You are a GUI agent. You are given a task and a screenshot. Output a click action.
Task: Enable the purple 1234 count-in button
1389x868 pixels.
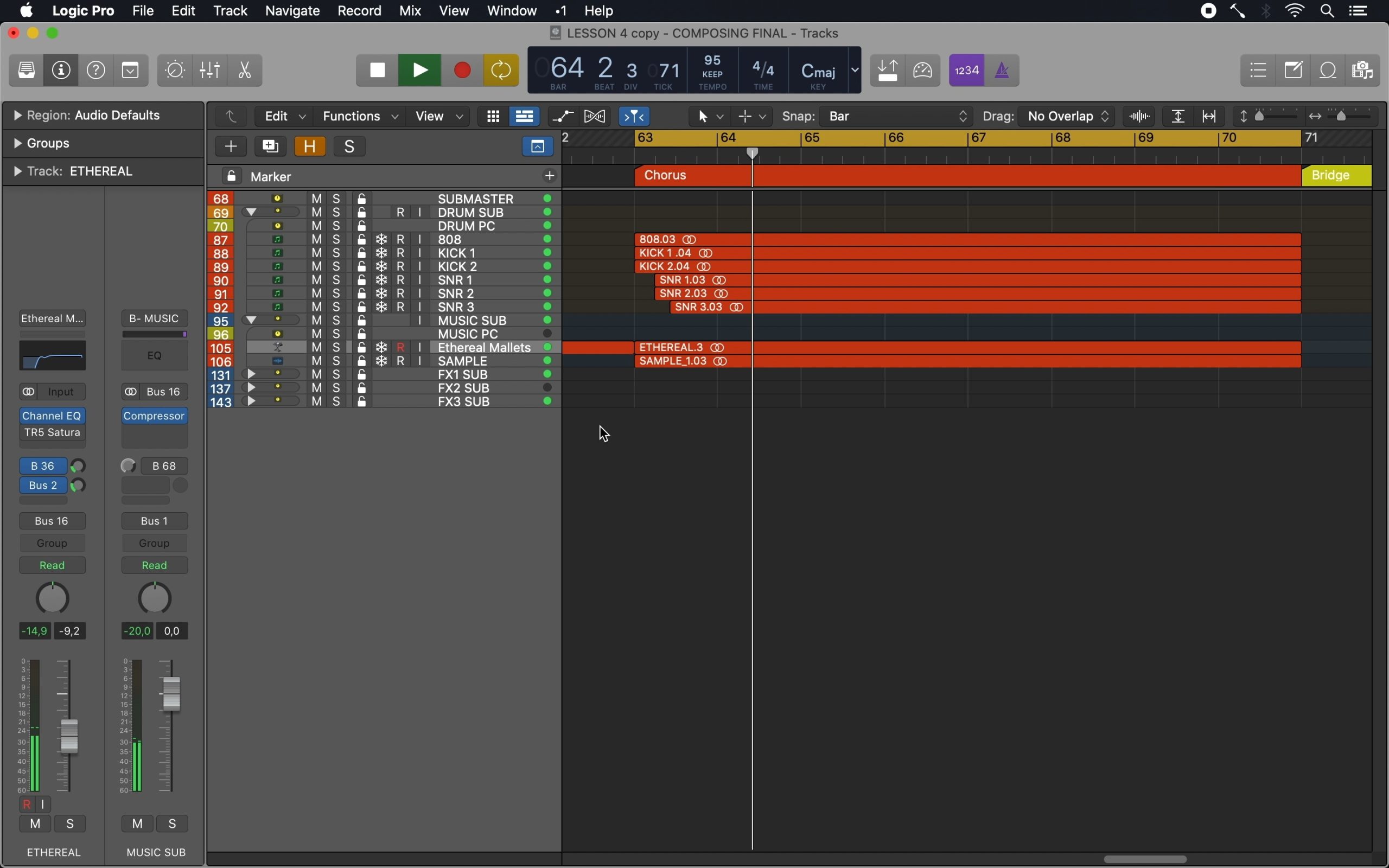[966, 71]
